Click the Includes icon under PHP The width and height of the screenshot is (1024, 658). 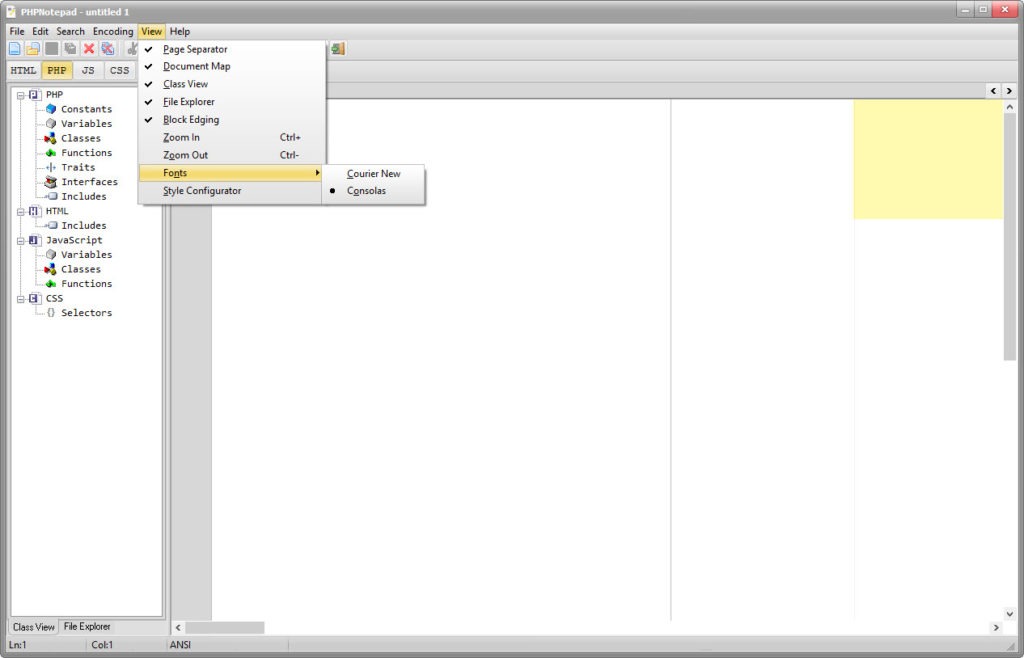[51, 196]
